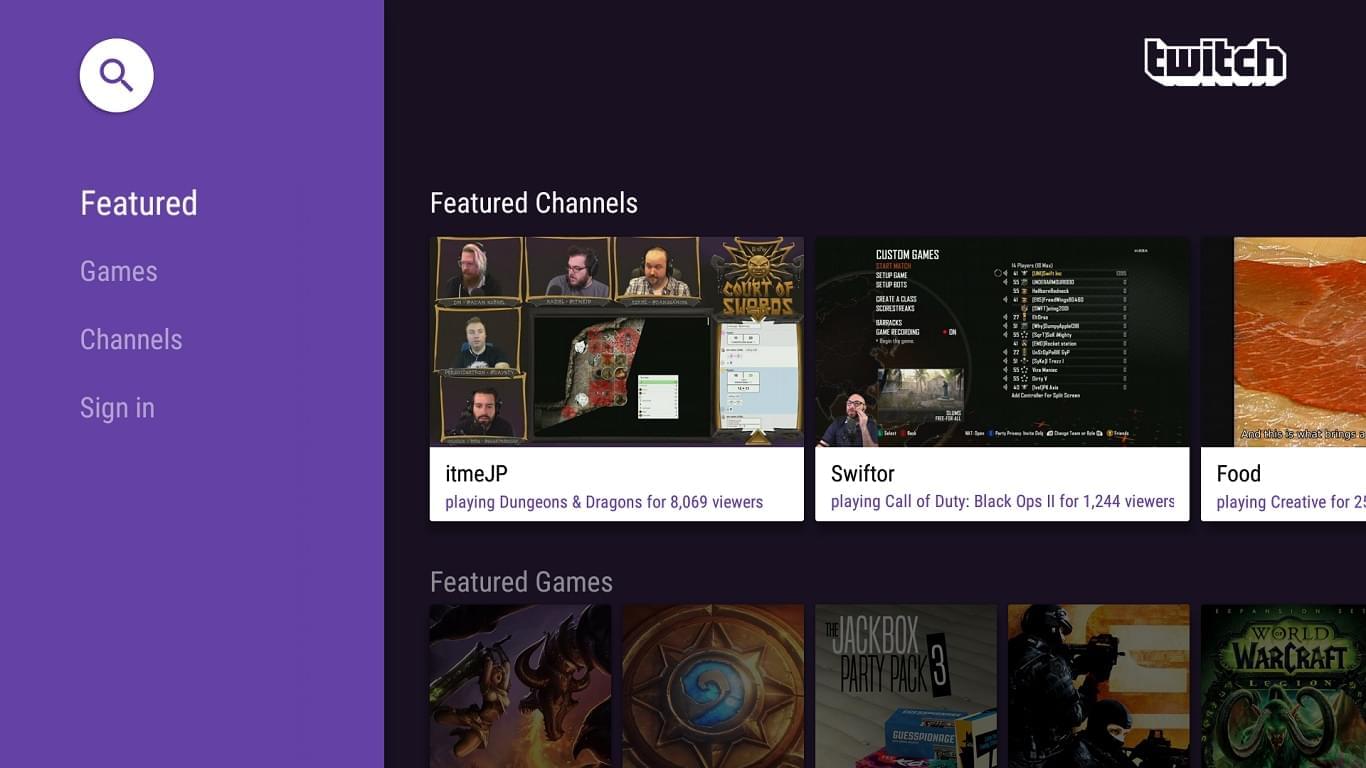
Task: Click 'playing Dungeons & Dragons for 8,069 viewers'
Action: tap(604, 502)
